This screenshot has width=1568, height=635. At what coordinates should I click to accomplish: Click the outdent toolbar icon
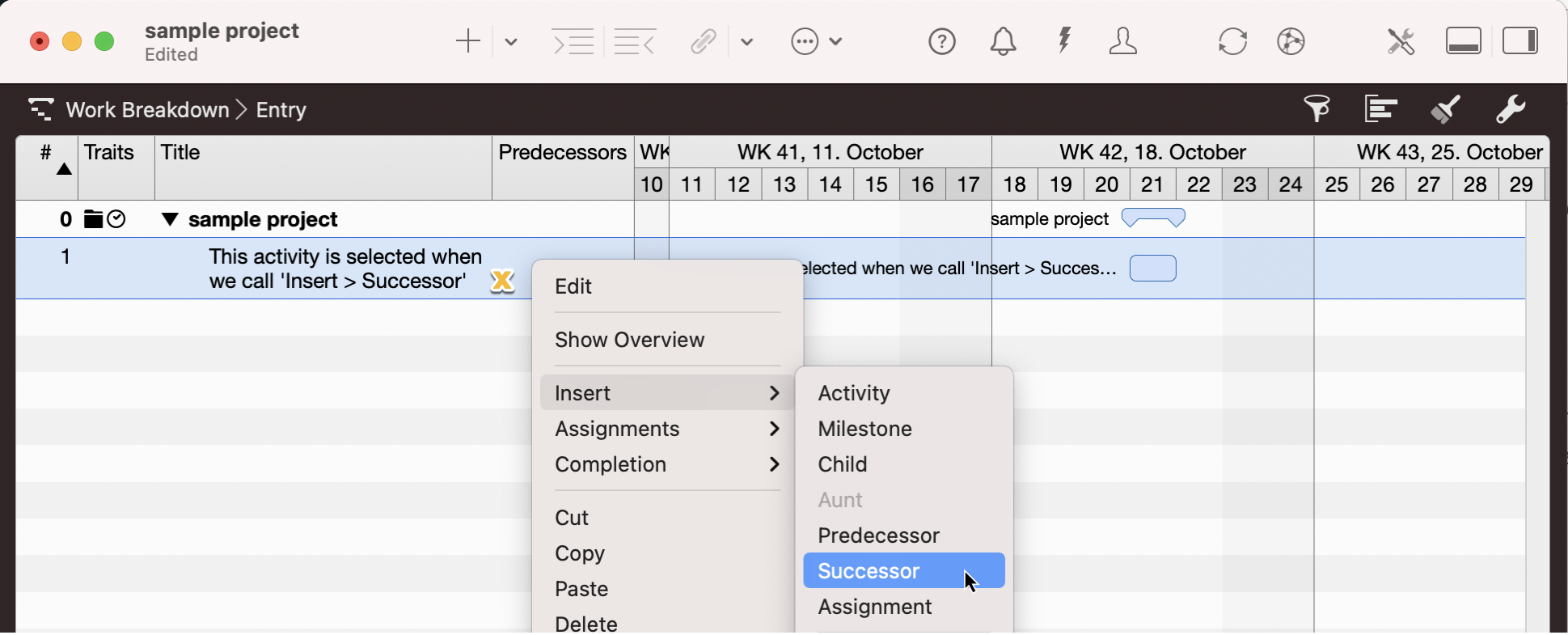coord(634,41)
